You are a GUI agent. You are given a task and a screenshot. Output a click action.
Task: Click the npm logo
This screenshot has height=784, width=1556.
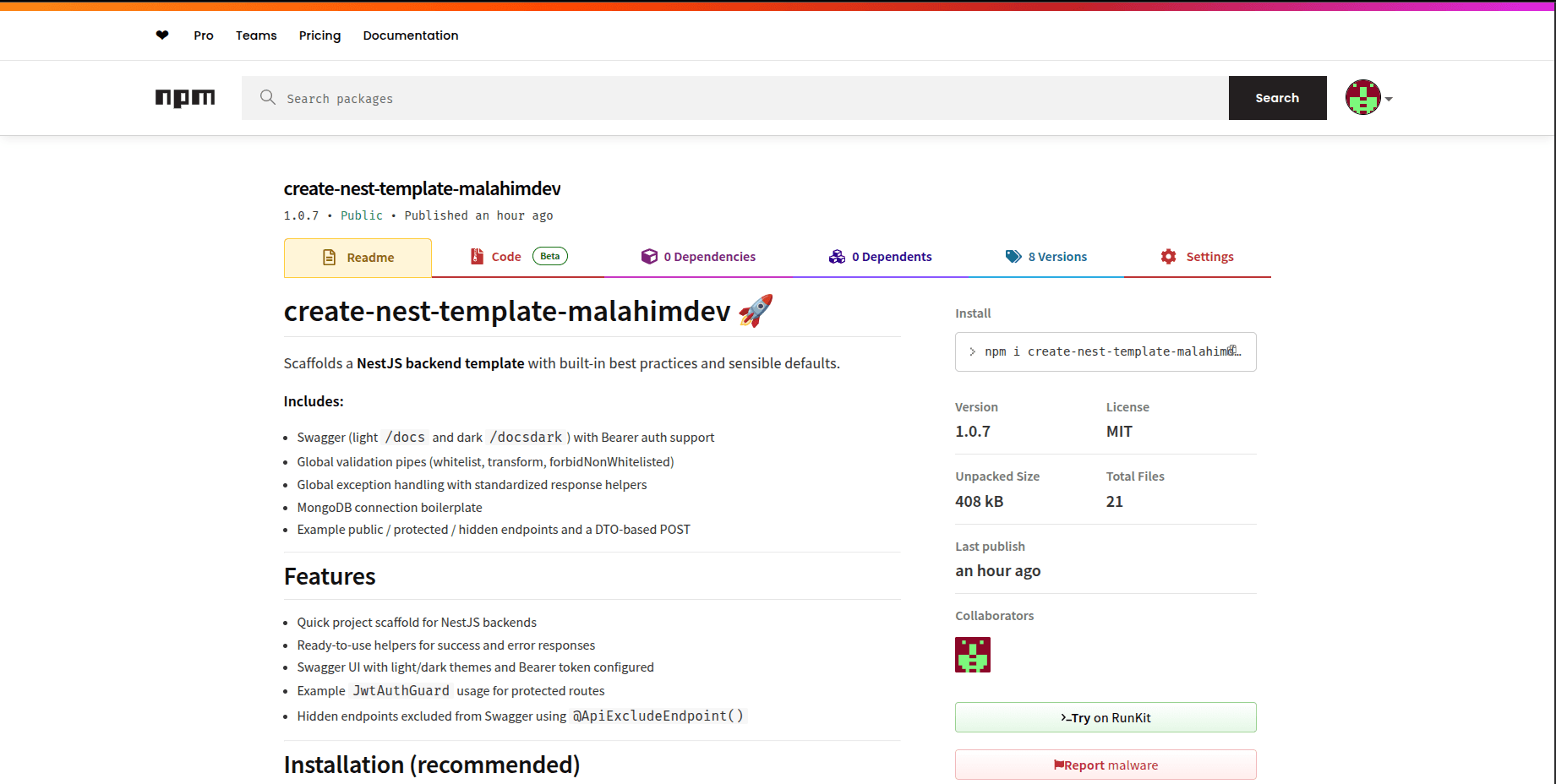click(x=185, y=98)
